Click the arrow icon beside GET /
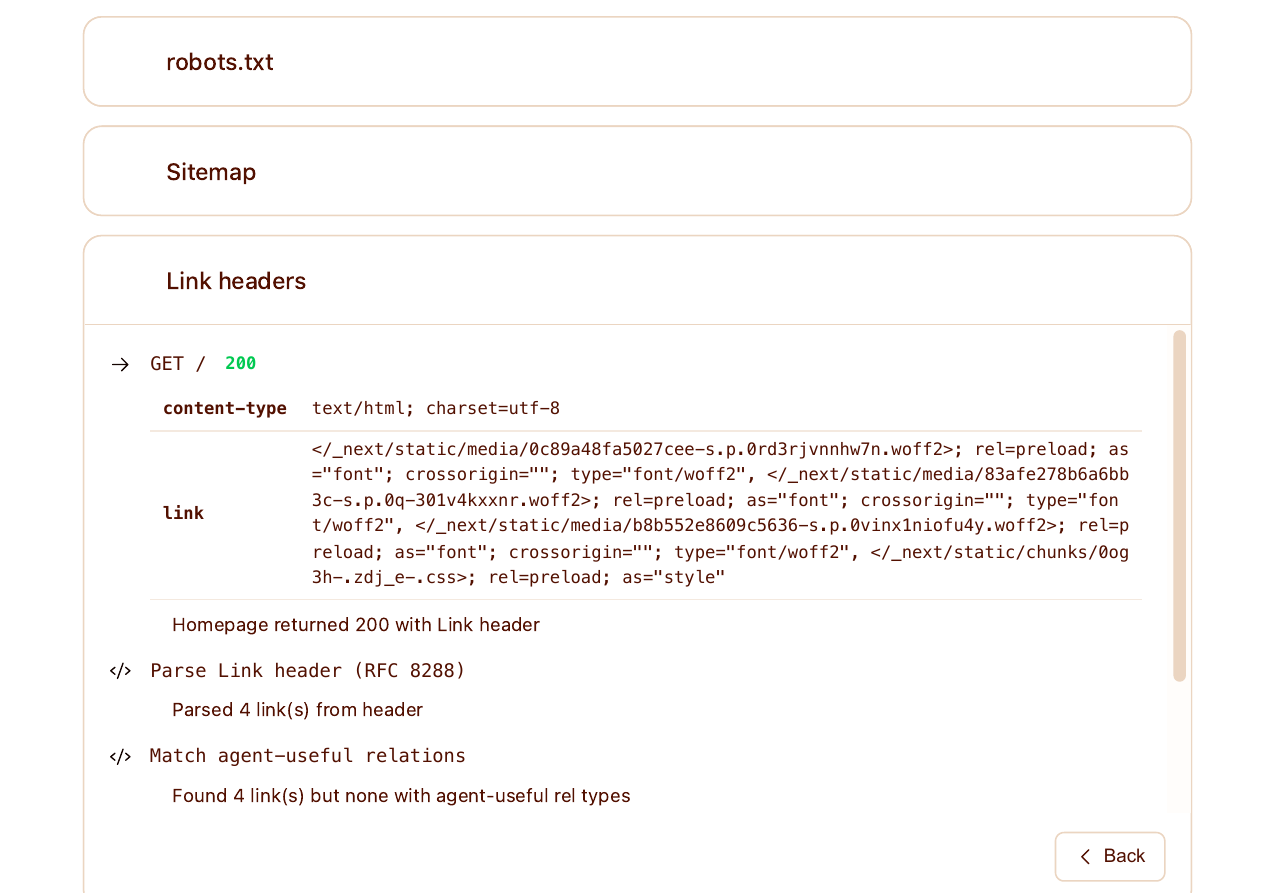Viewport: 1275px width, 893px height. coord(120,364)
